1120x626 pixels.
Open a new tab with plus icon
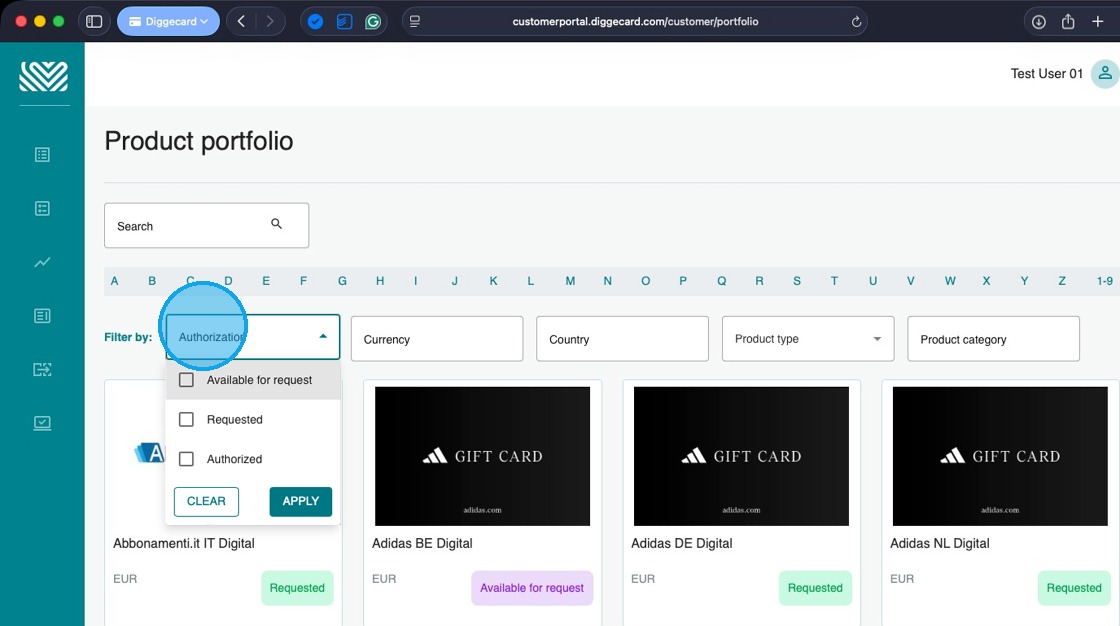tap(1098, 21)
